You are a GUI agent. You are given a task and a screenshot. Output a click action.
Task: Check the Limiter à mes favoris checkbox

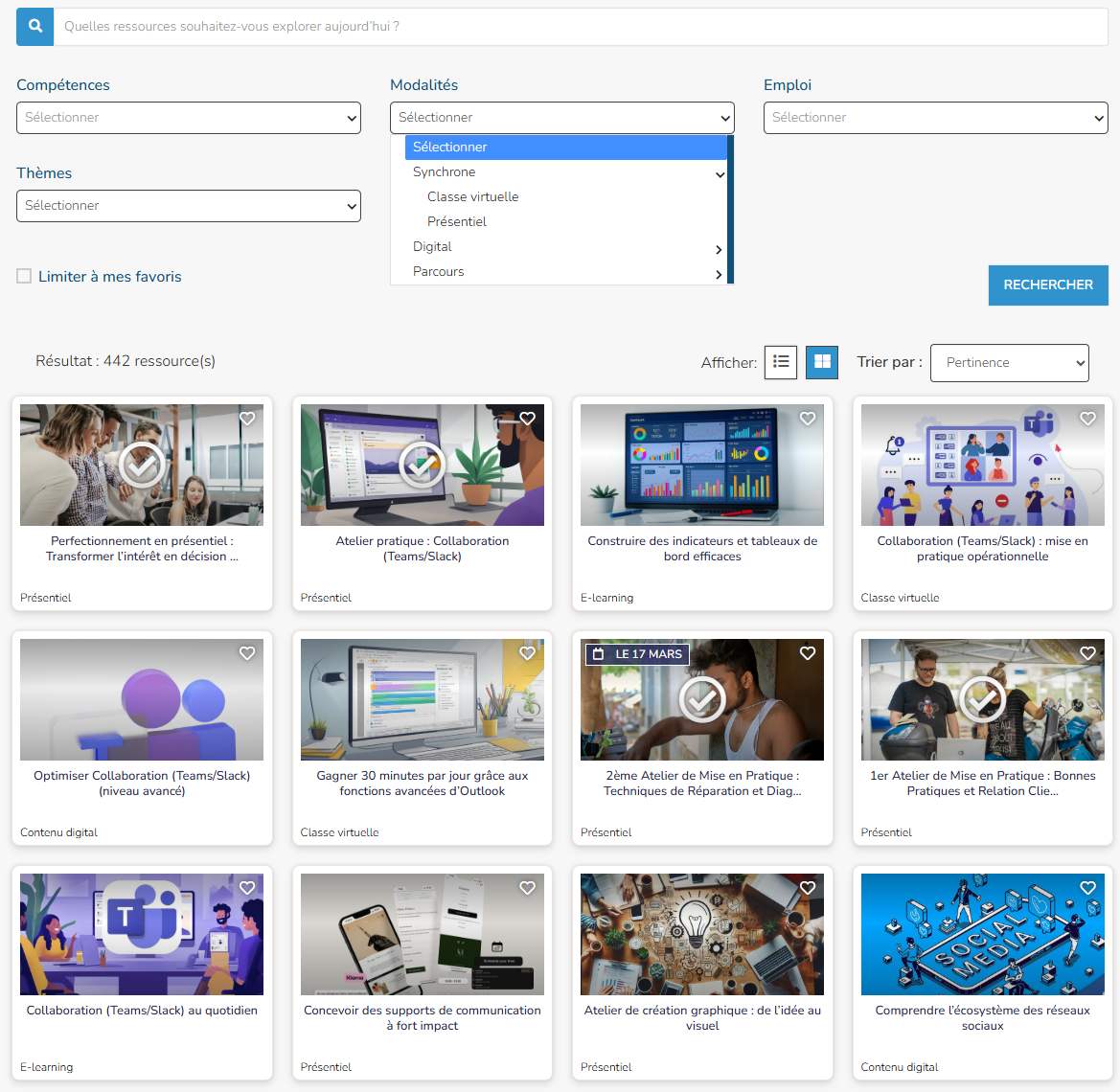coord(24,276)
